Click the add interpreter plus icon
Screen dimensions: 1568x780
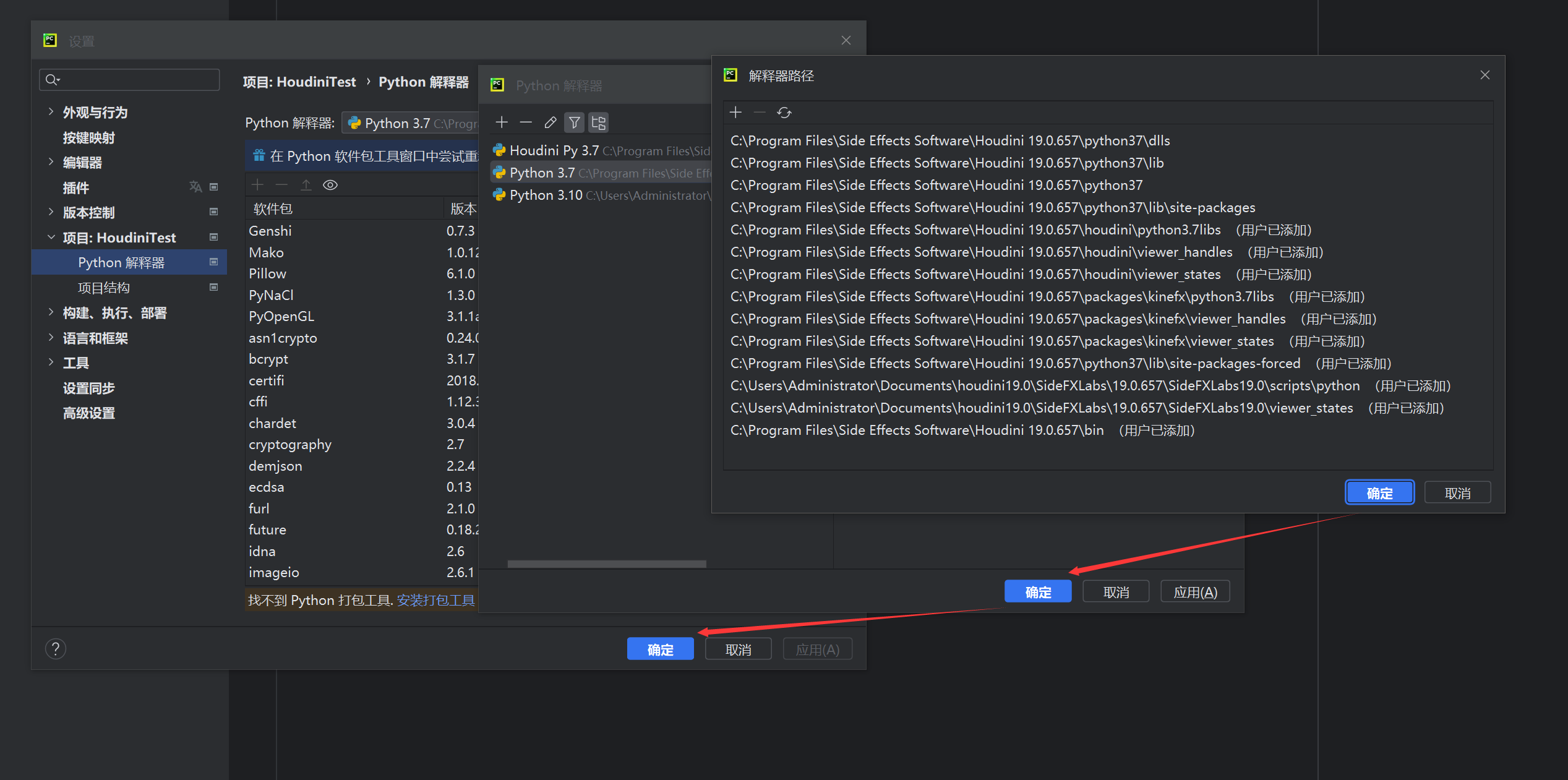click(x=502, y=122)
